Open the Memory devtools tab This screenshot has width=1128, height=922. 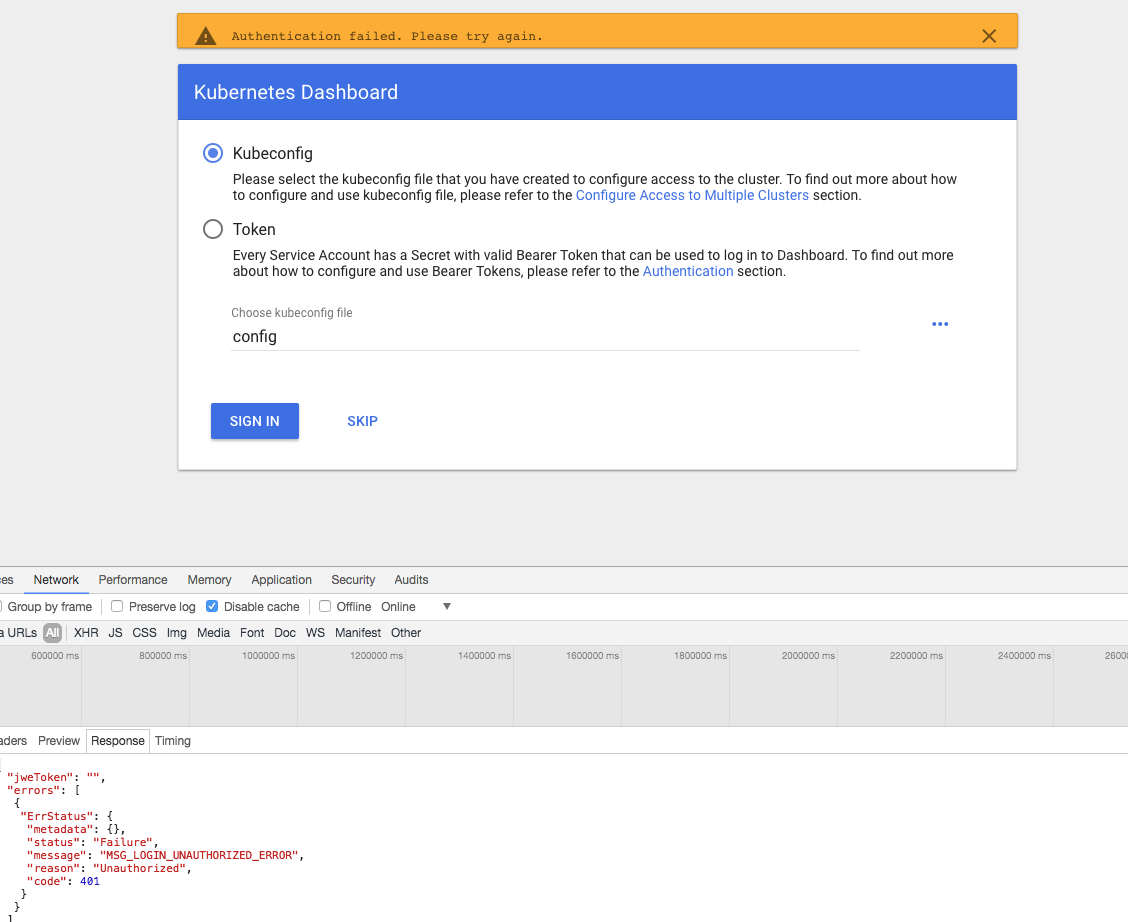[x=209, y=580]
